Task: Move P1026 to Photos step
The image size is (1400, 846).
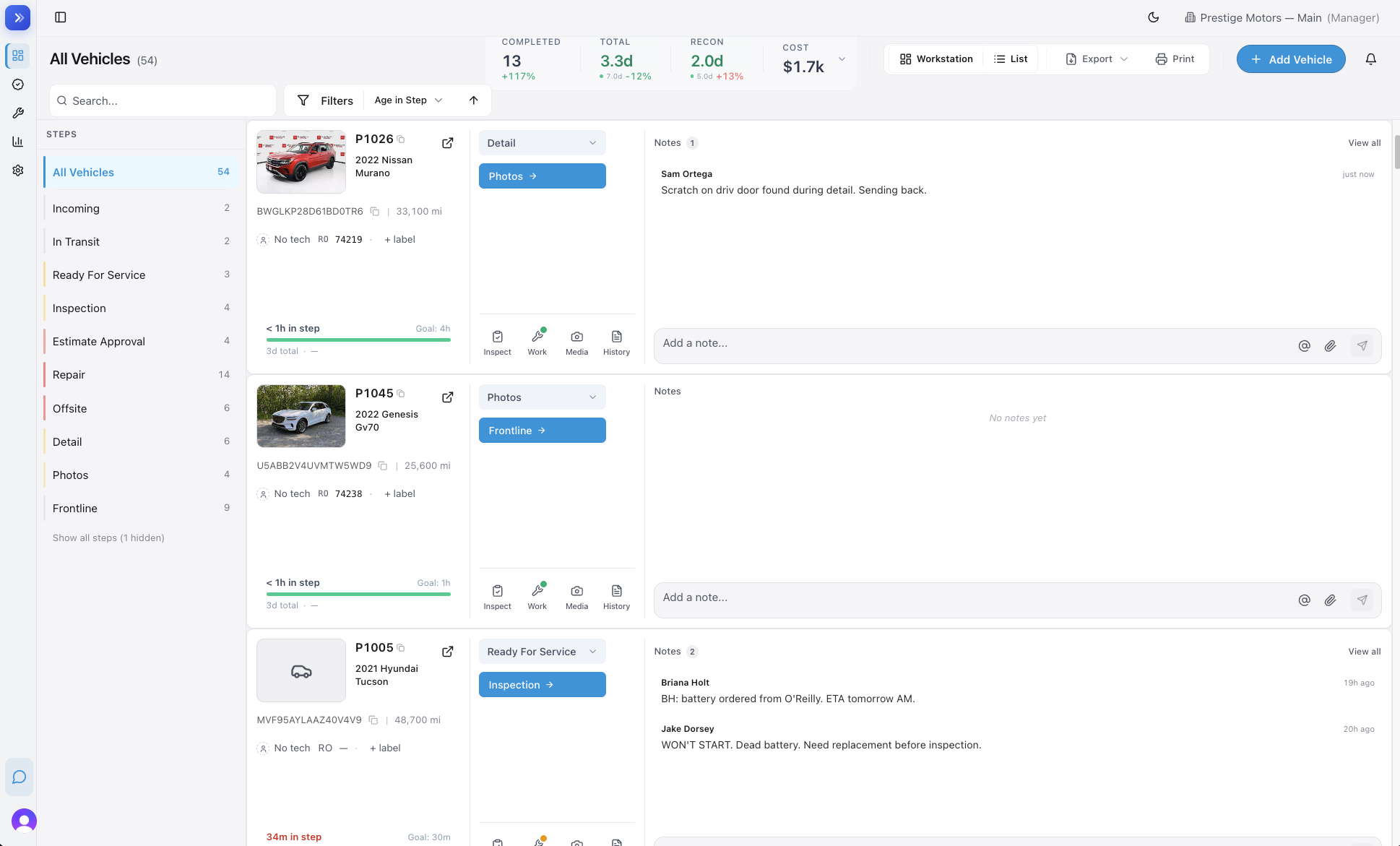Action: tap(543, 176)
